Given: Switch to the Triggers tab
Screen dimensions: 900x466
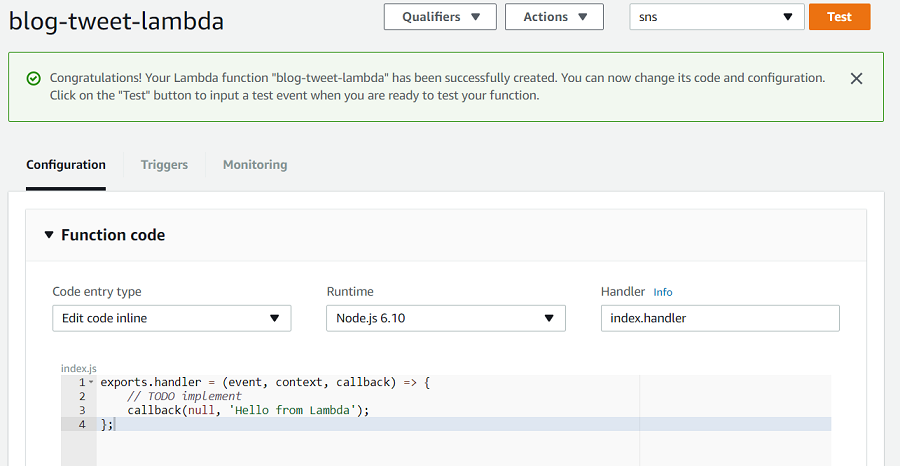Looking at the screenshot, I should point(164,165).
